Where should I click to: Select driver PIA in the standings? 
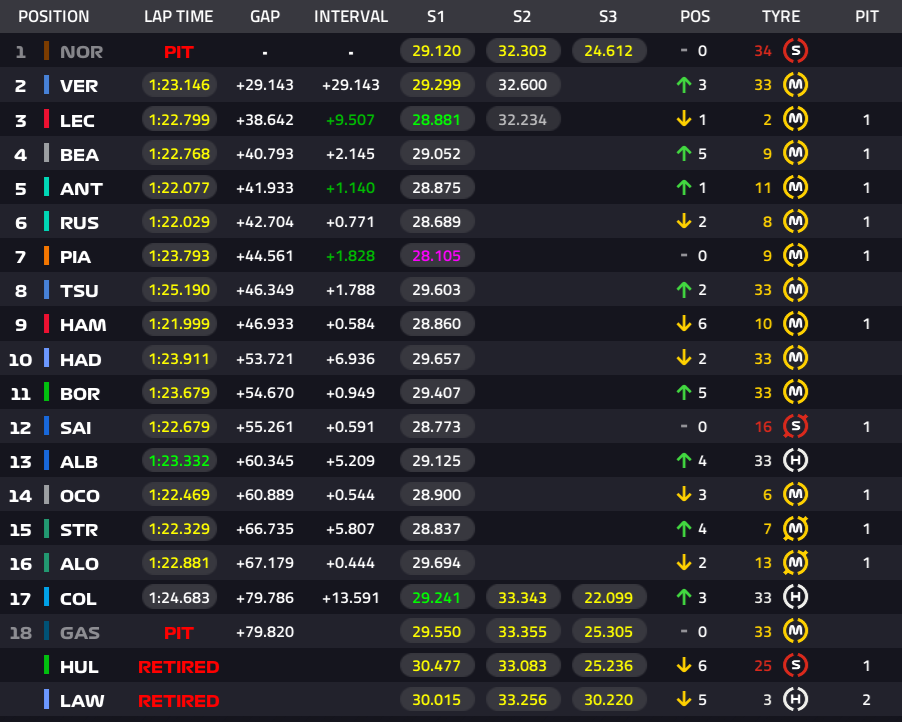tap(75, 257)
